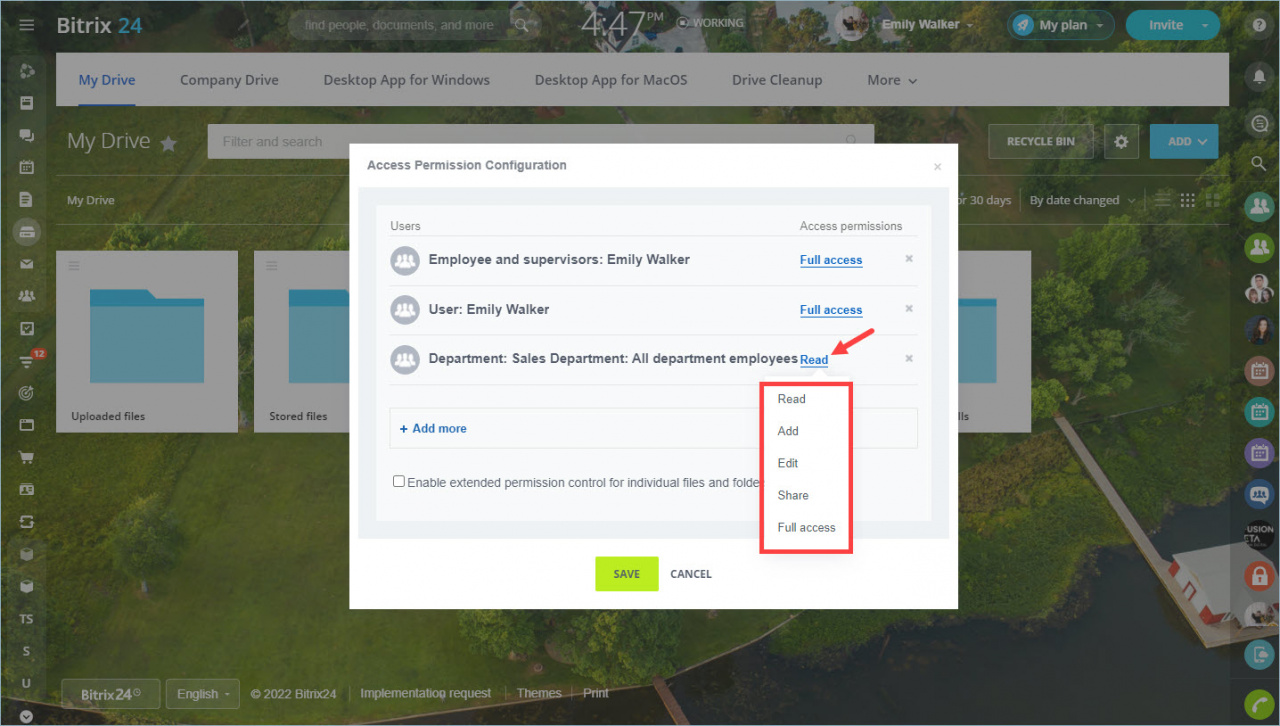Open the calendar icon in left sidebar
The height and width of the screenshot is (726, 1280).
27,167
